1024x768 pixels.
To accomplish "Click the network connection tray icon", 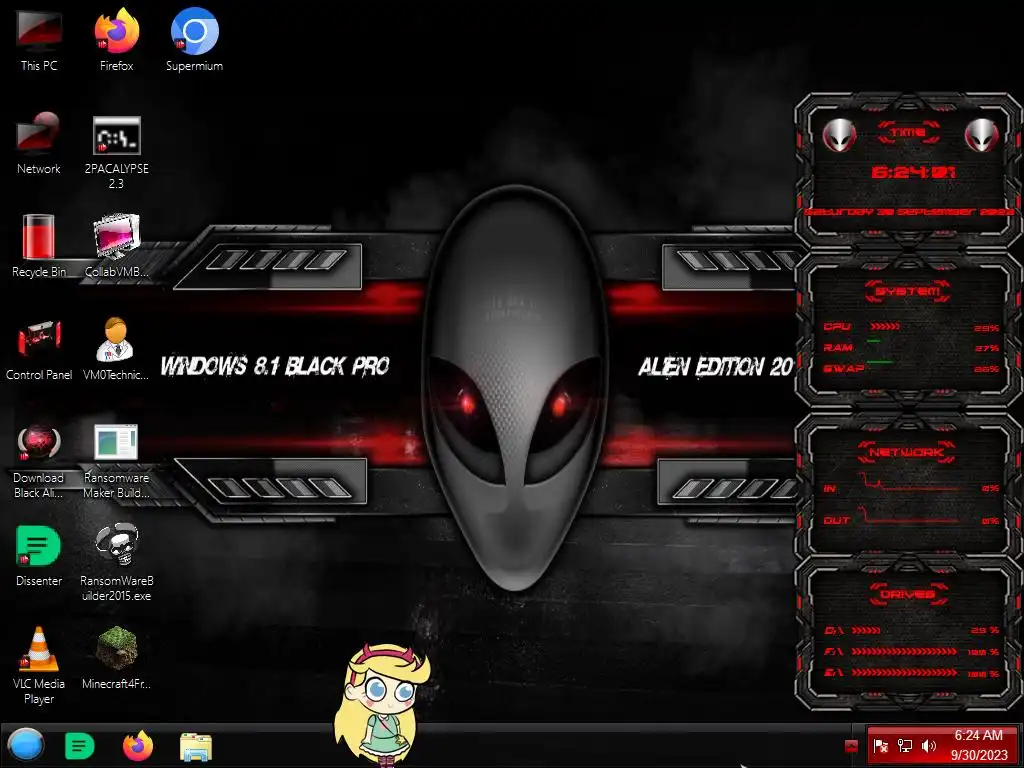I will point(904,746).
